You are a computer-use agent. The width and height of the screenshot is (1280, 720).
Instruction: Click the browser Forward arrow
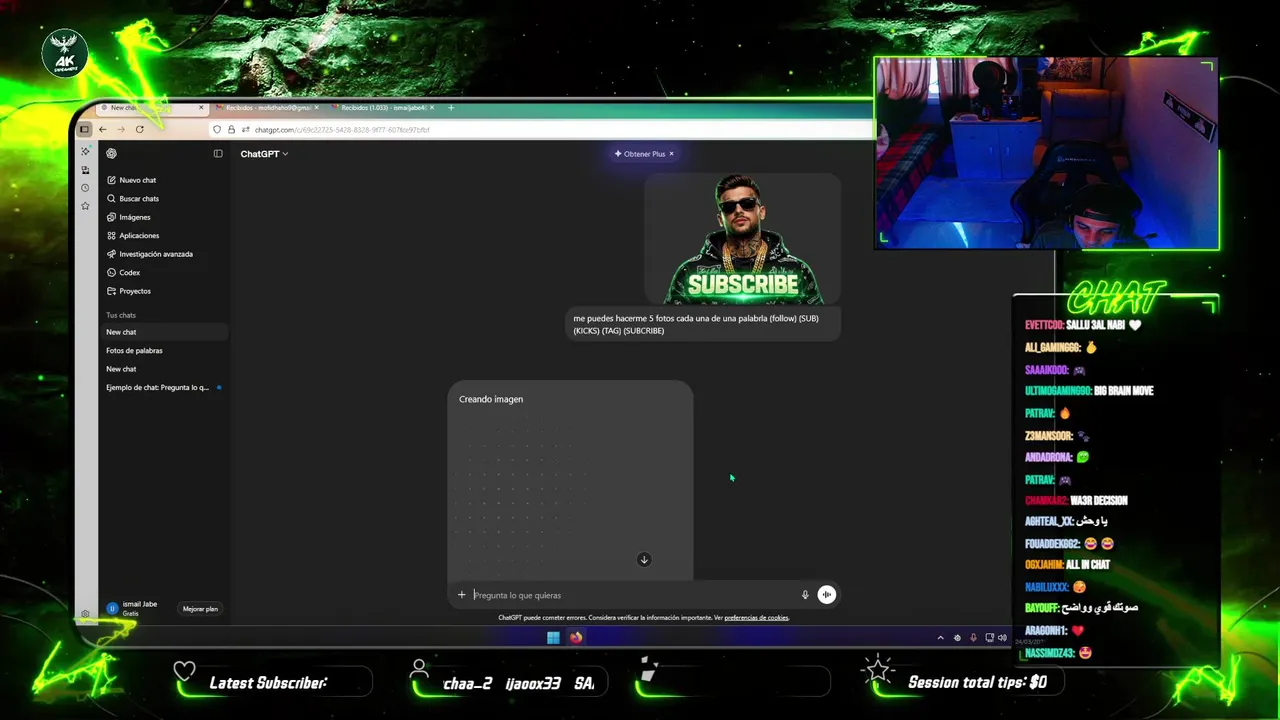[x=121, y=129]
